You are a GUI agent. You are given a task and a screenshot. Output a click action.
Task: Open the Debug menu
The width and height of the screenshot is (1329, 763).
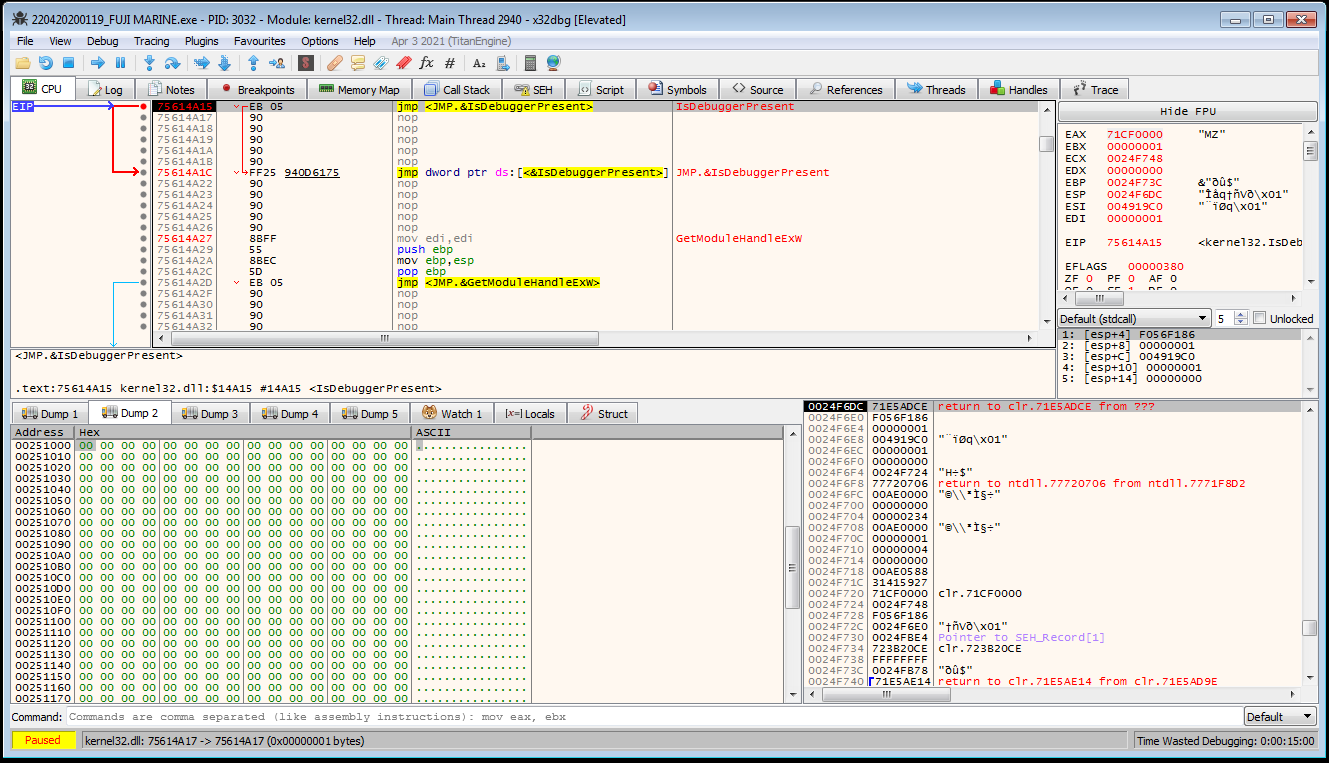102,41
